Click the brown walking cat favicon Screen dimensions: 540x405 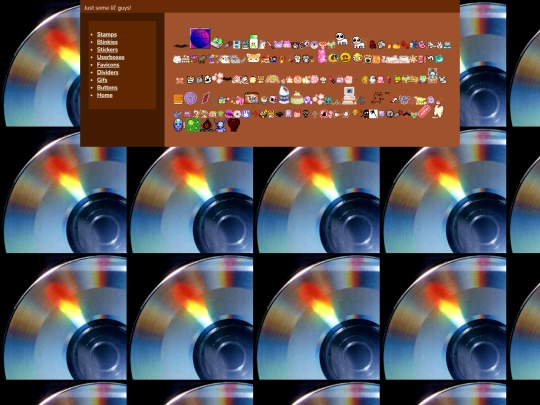[378, 97]
